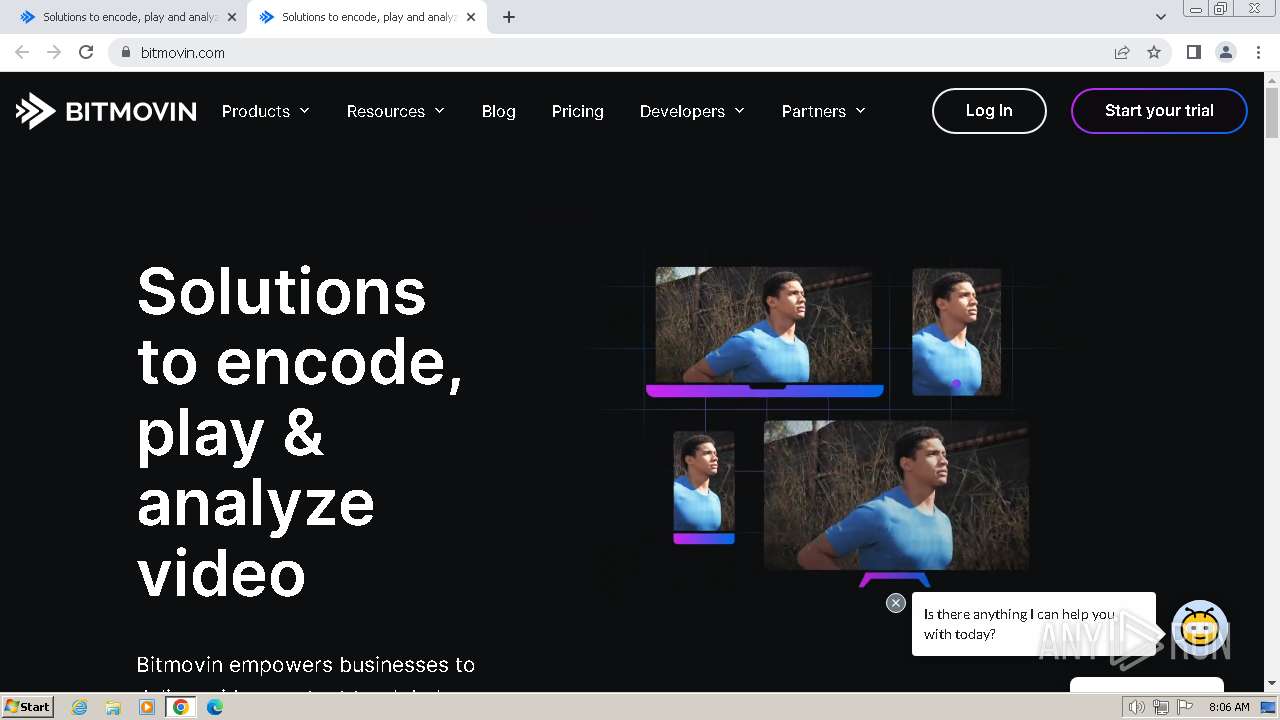Viewport: 1280px width, 720px height.
Task: Toggle the Chrome side panel icon
Action: coord(1193,52)
